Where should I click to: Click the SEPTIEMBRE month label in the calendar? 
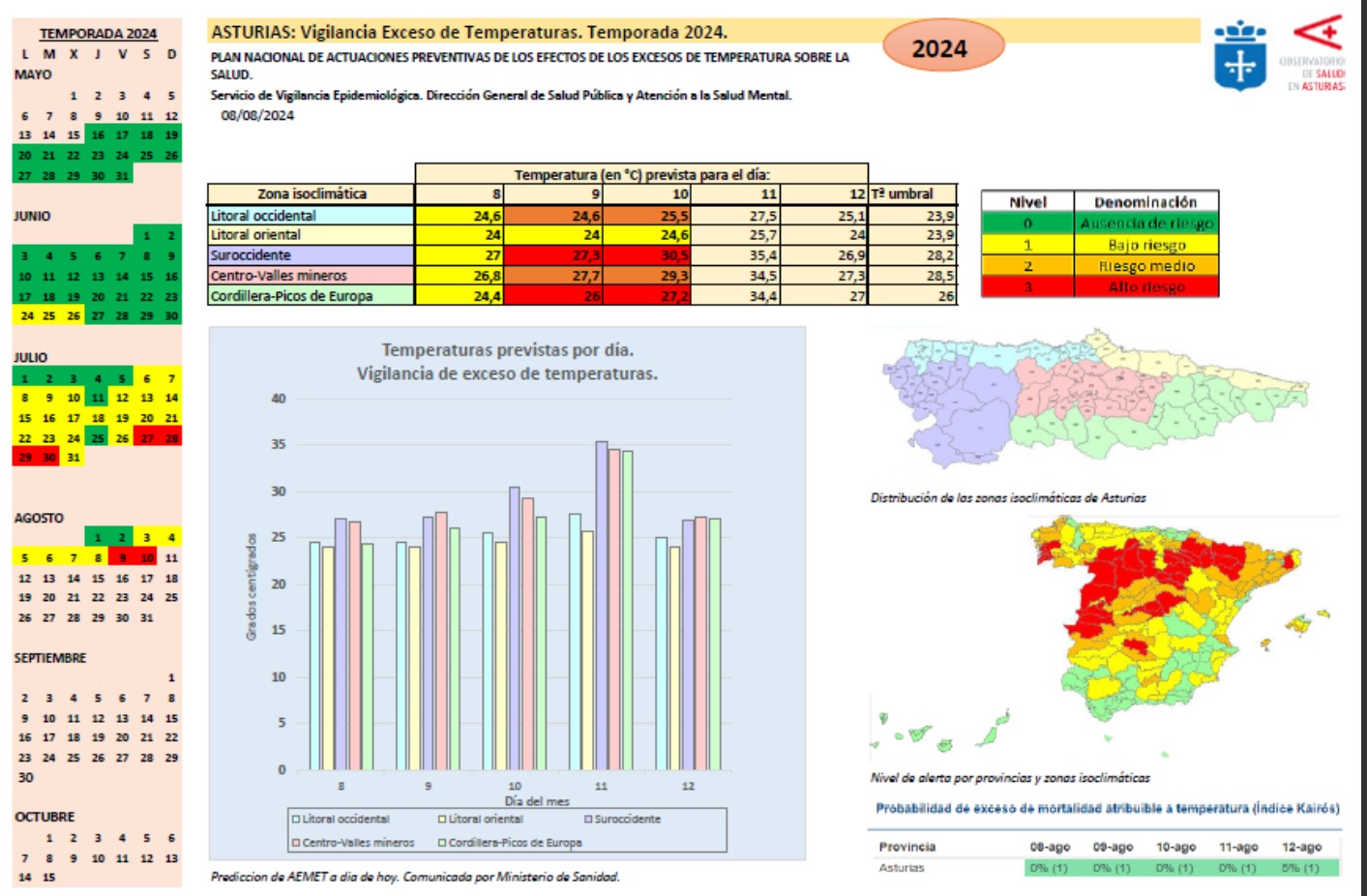click(x=50, y=658)
